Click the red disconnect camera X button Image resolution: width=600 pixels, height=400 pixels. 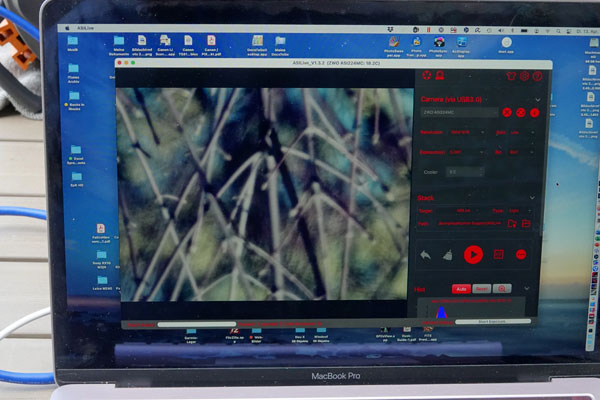(508, 113)
